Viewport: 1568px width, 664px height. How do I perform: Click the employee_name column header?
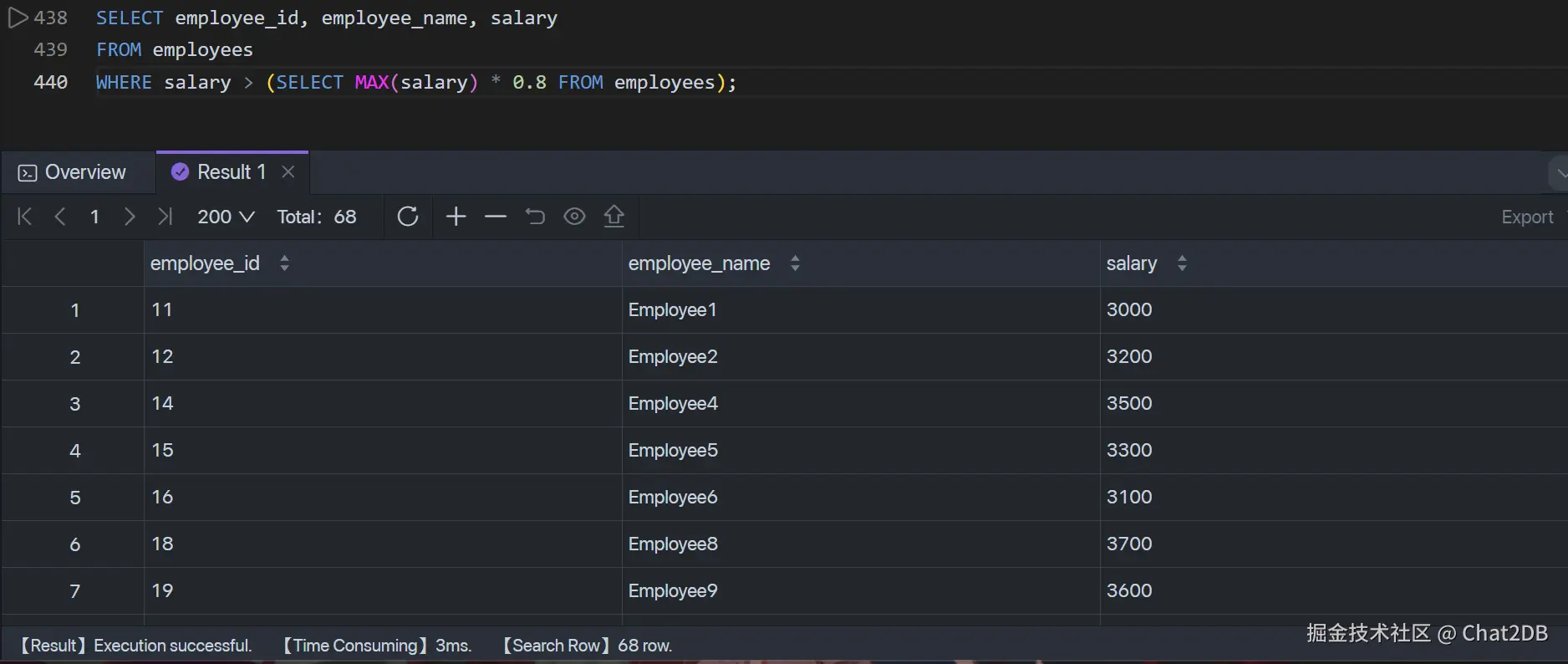[861, 263]
